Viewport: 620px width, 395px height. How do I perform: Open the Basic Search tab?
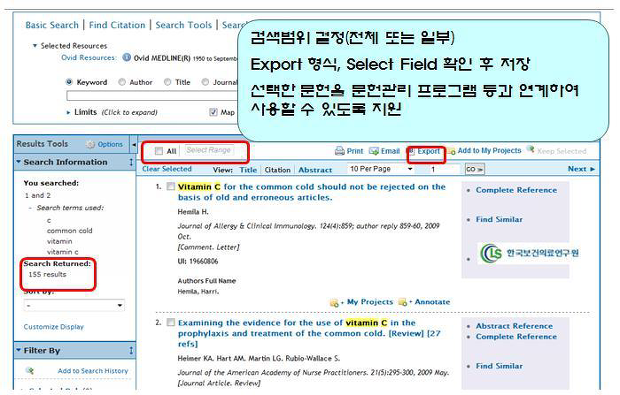tap(52, 25)
